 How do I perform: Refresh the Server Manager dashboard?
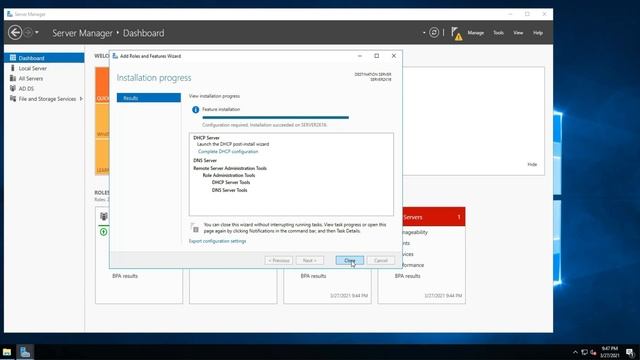click(x=434, y=32)
